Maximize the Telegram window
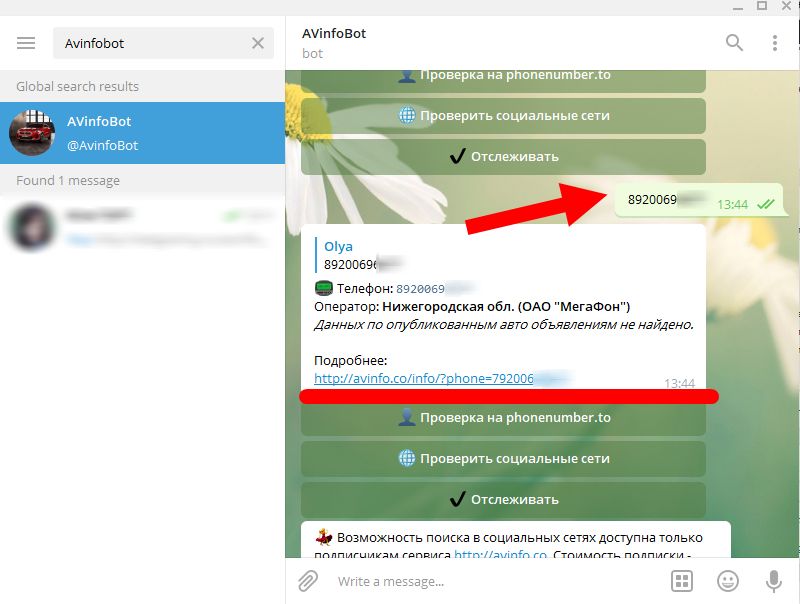 [762, 6]
